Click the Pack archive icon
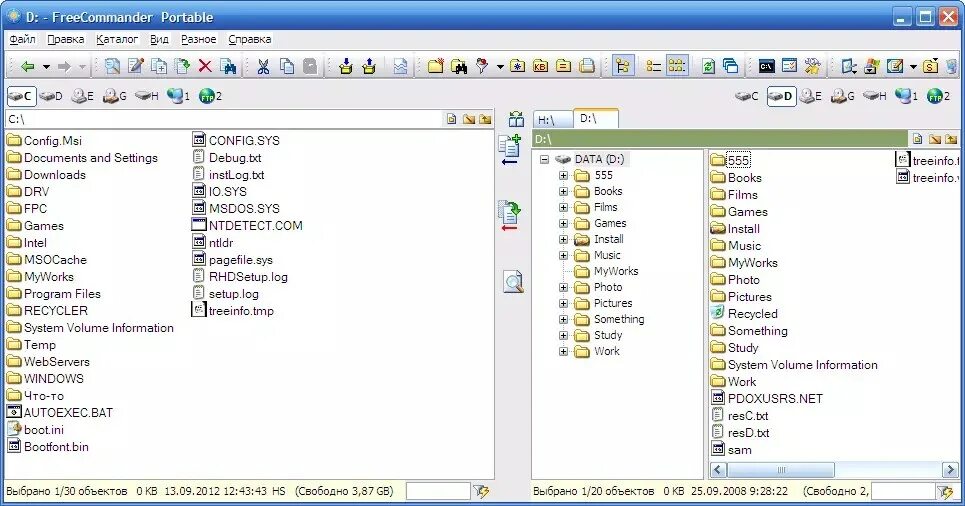The width and height of the screenshot is (965, 506). coord(346,66)
